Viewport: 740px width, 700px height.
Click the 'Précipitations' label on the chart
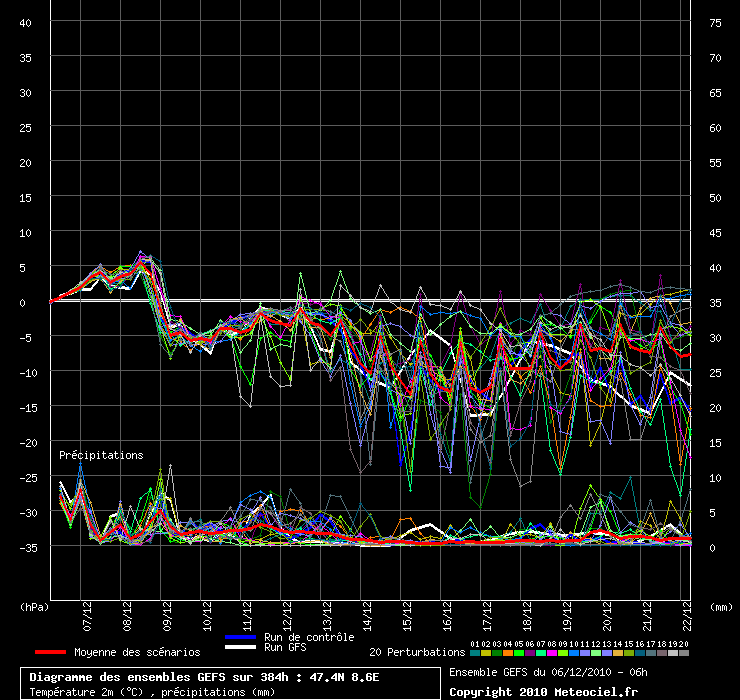(101, 455)
